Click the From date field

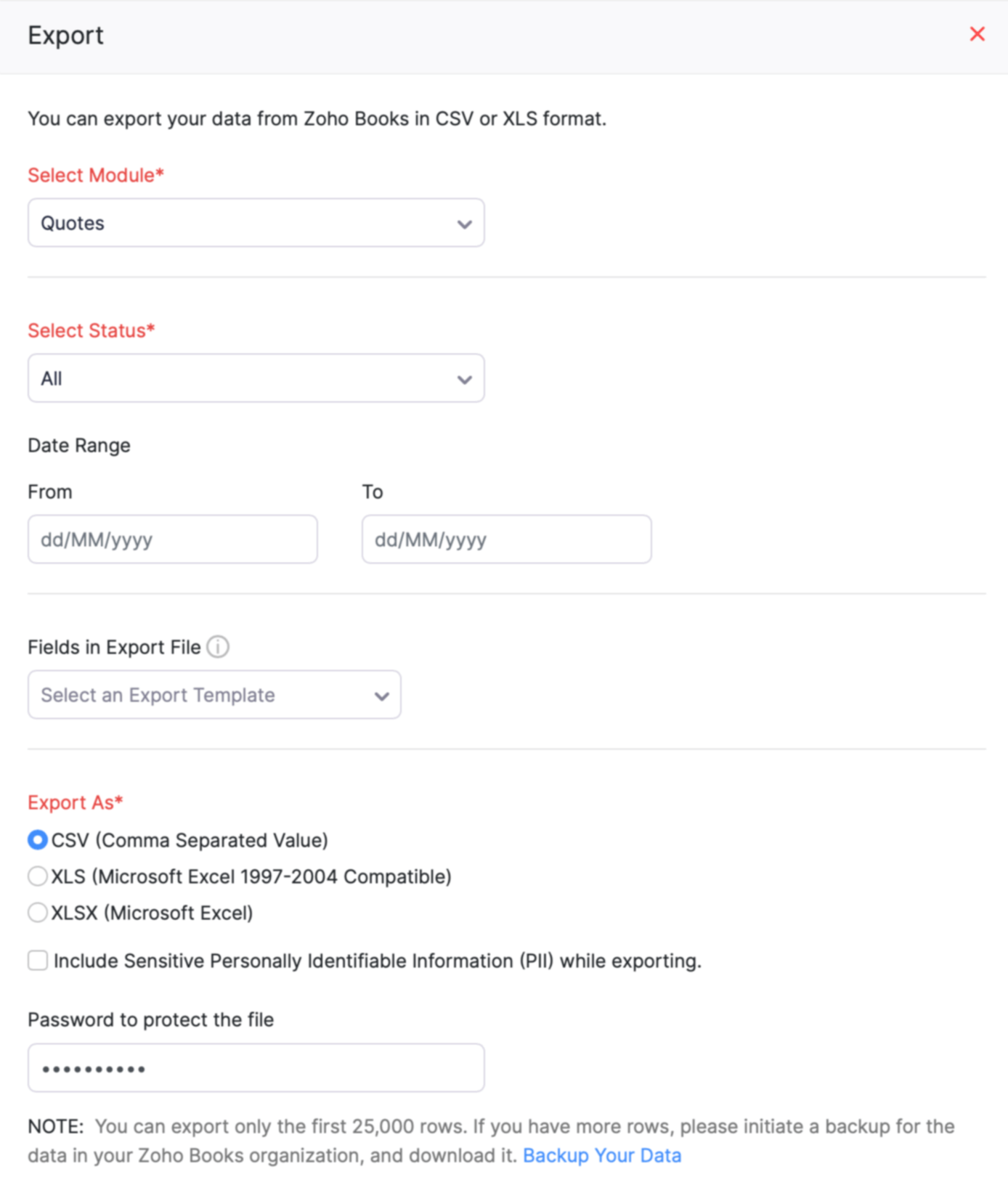pos(172,539)
